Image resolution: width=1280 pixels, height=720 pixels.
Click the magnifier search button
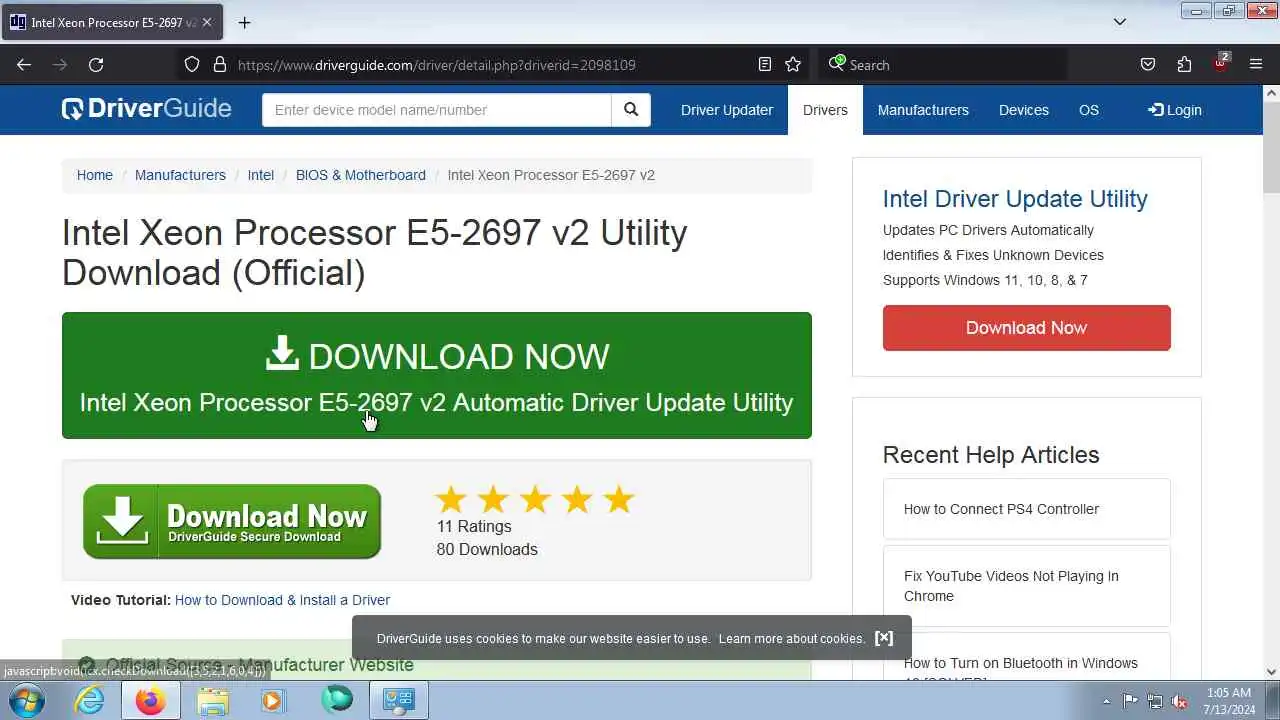tap(631, 110)
